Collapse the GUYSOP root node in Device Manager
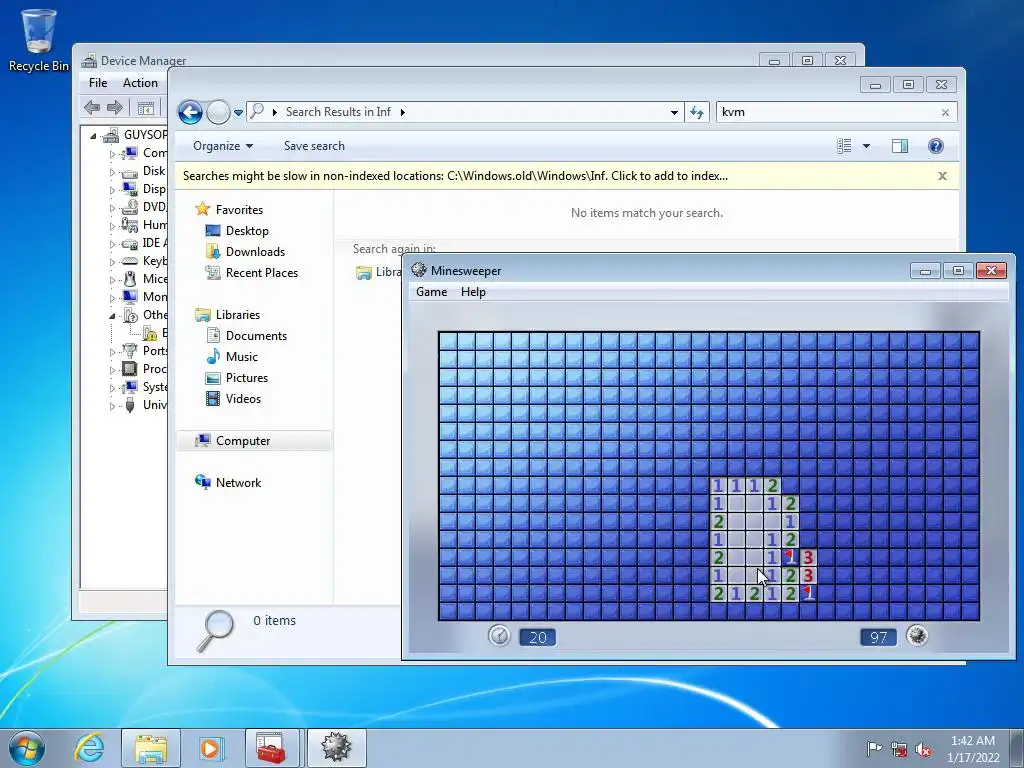 click(93, 136)
